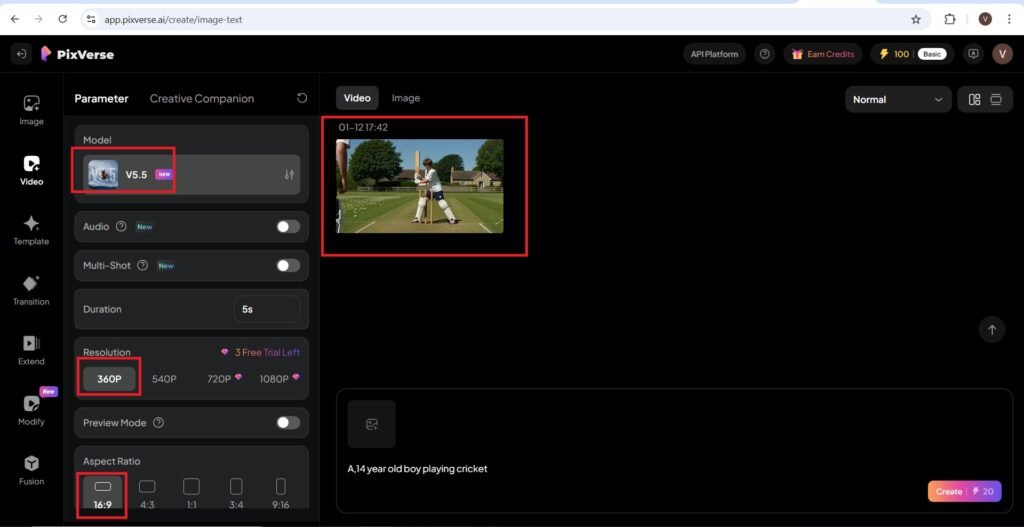This screenshot has width=1024, height=527.
Task: Open user avatar menu in header
Action: (x=1002, y=54)
